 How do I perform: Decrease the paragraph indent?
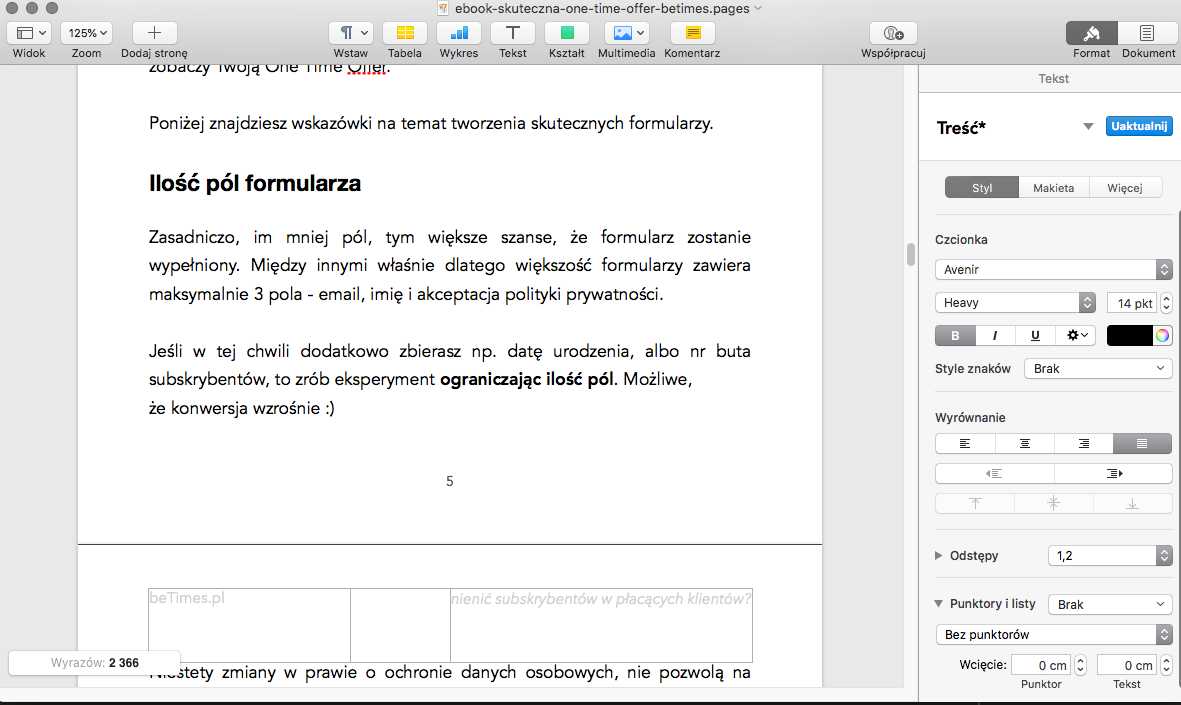(994, 474)
